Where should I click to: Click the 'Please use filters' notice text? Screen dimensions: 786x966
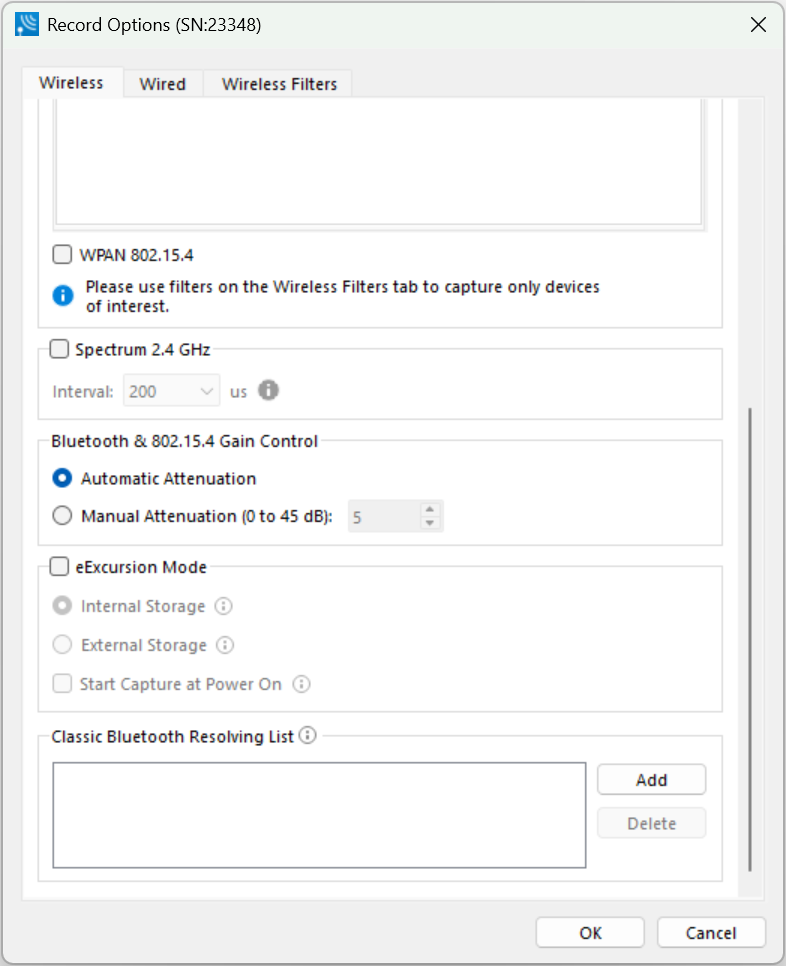click(342, 296)
